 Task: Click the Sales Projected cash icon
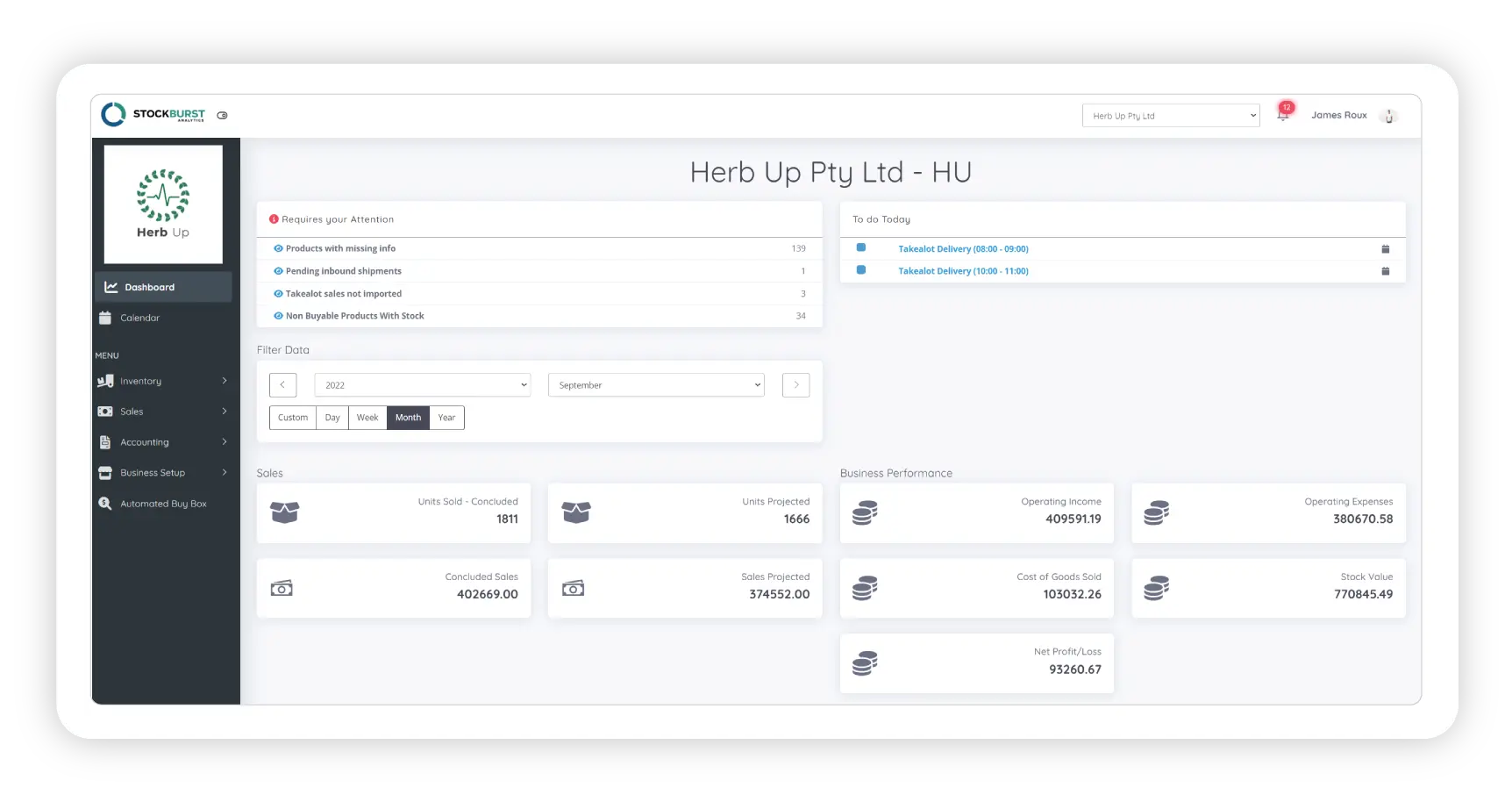click(x=573, y=588)
